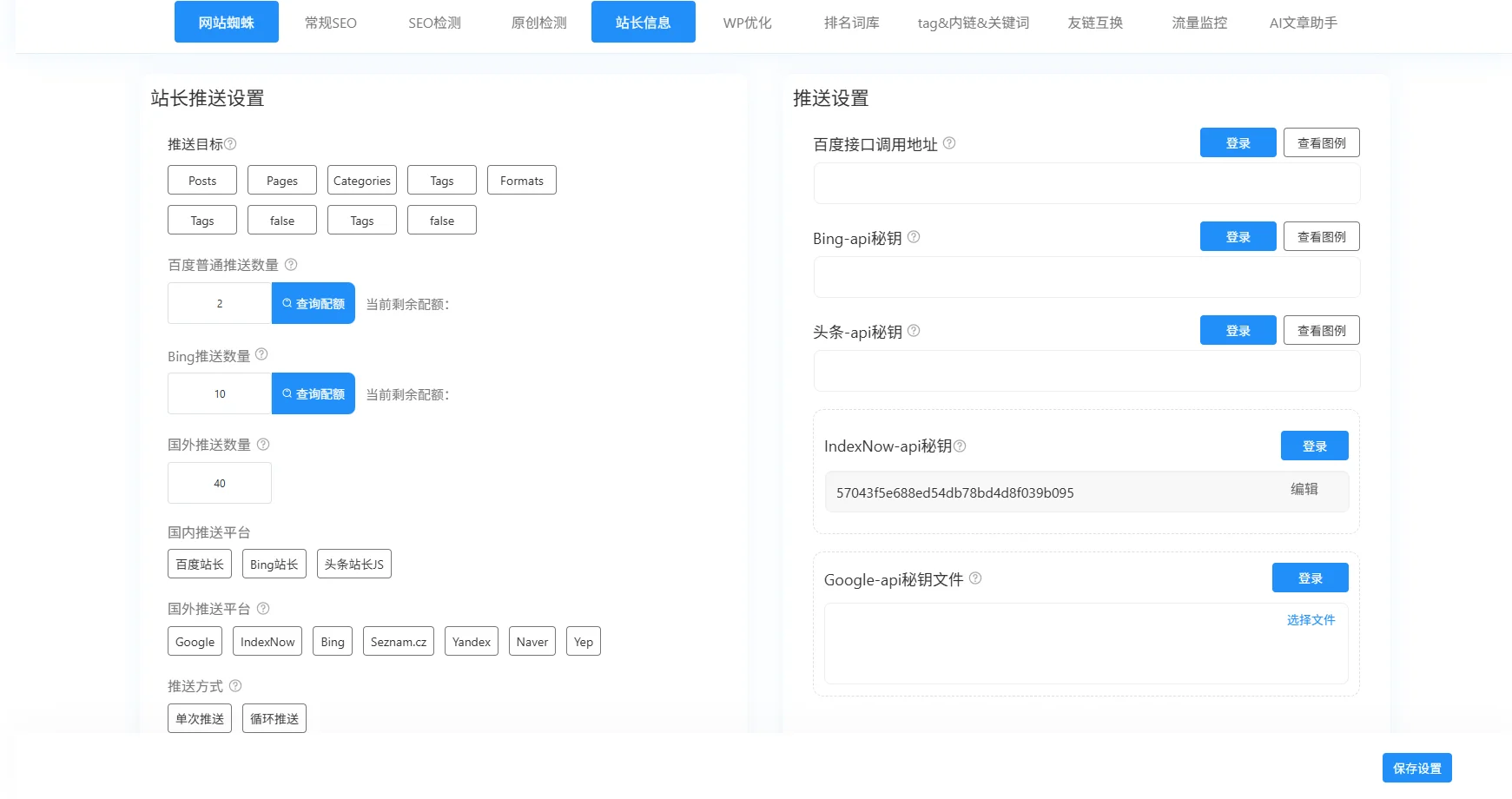
Task: Go to the WP优化 tab
Action: [748, 22]
